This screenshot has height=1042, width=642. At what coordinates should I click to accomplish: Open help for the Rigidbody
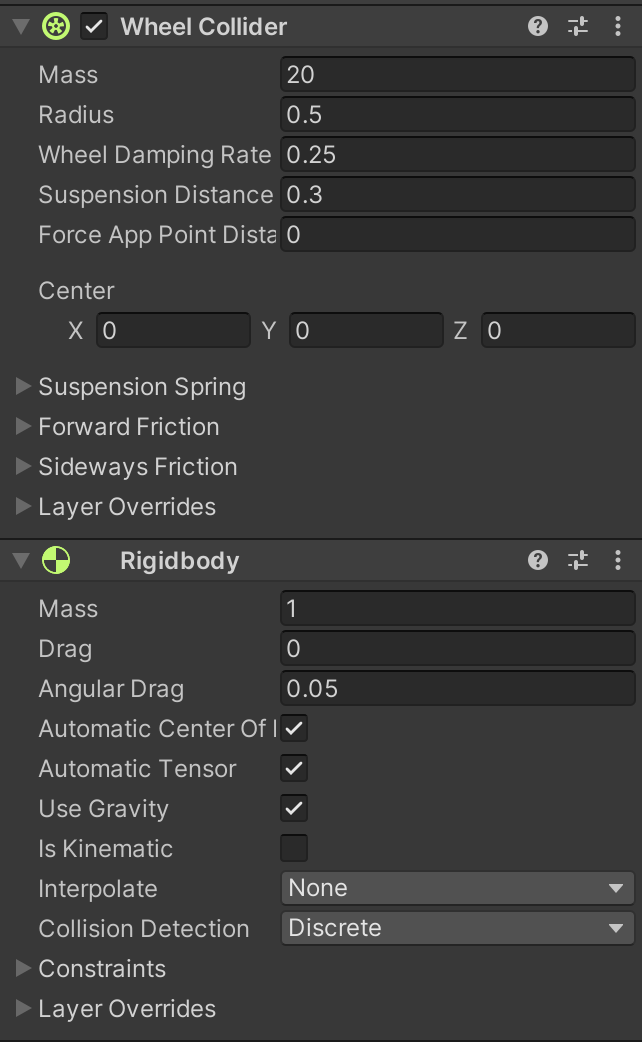coord(537,560)
